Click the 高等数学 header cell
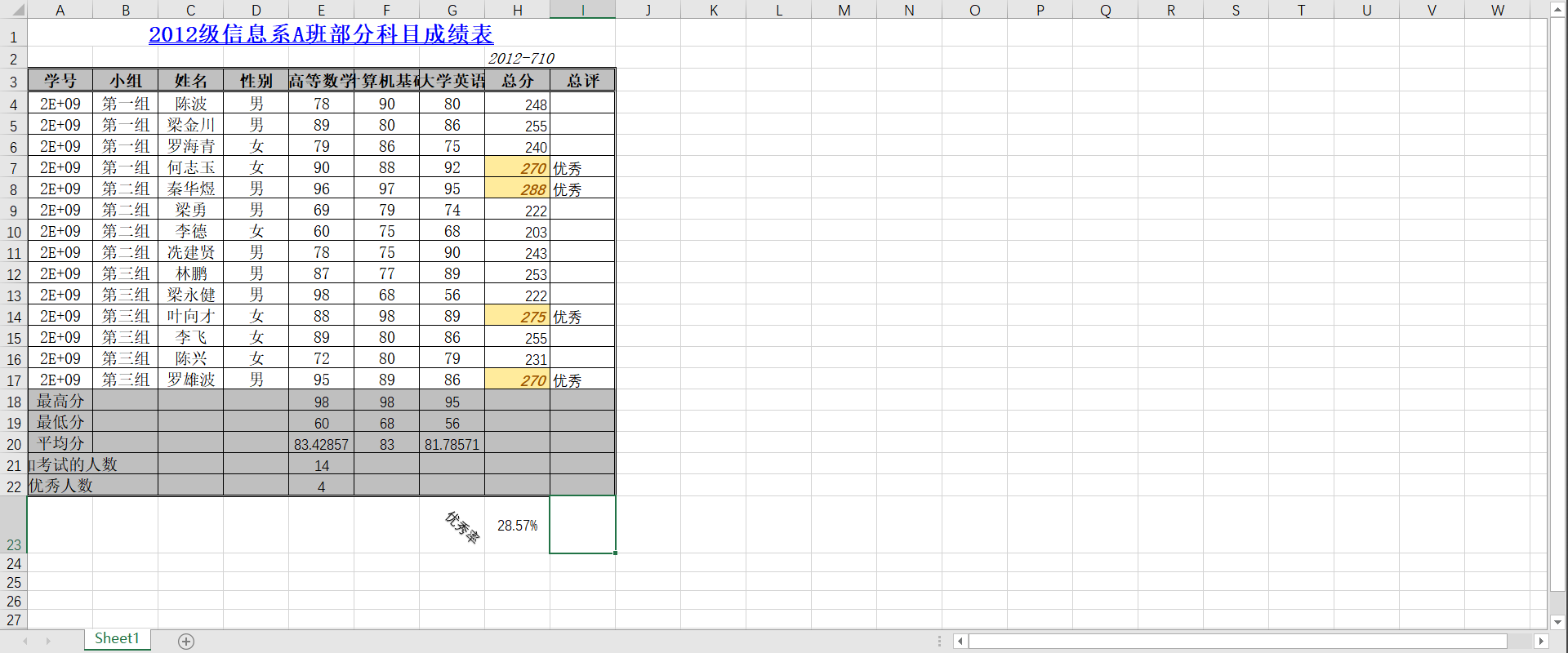 (321, 81)
